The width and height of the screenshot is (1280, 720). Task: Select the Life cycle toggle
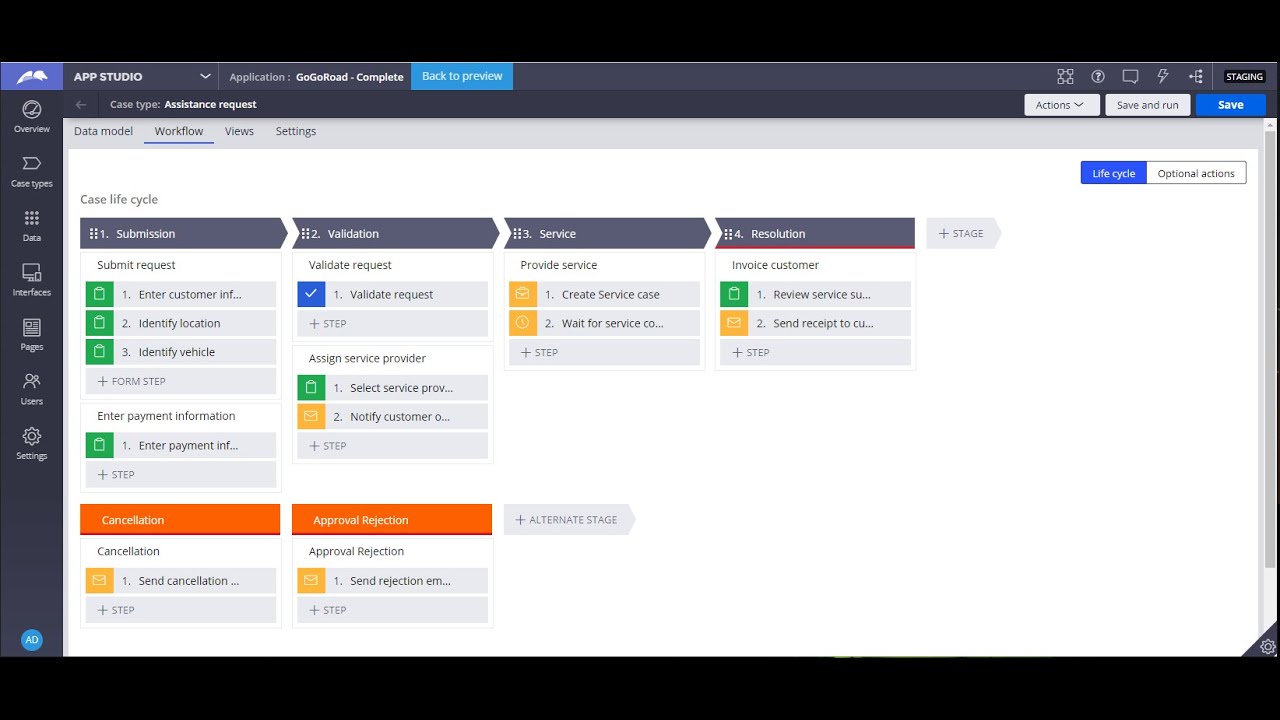pos(1113,173)
